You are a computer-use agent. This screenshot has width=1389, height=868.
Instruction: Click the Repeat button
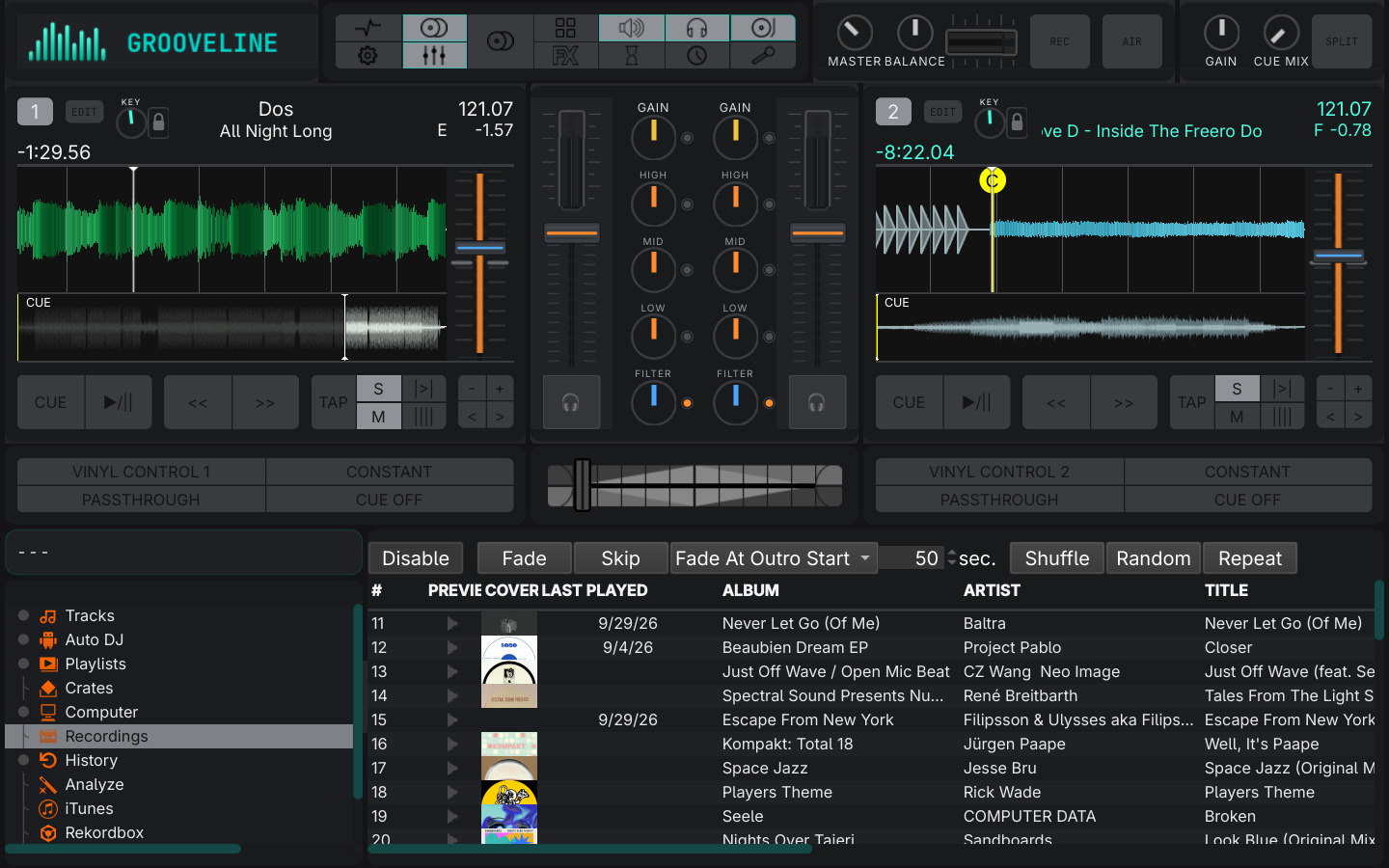(x=1250, y=558)
